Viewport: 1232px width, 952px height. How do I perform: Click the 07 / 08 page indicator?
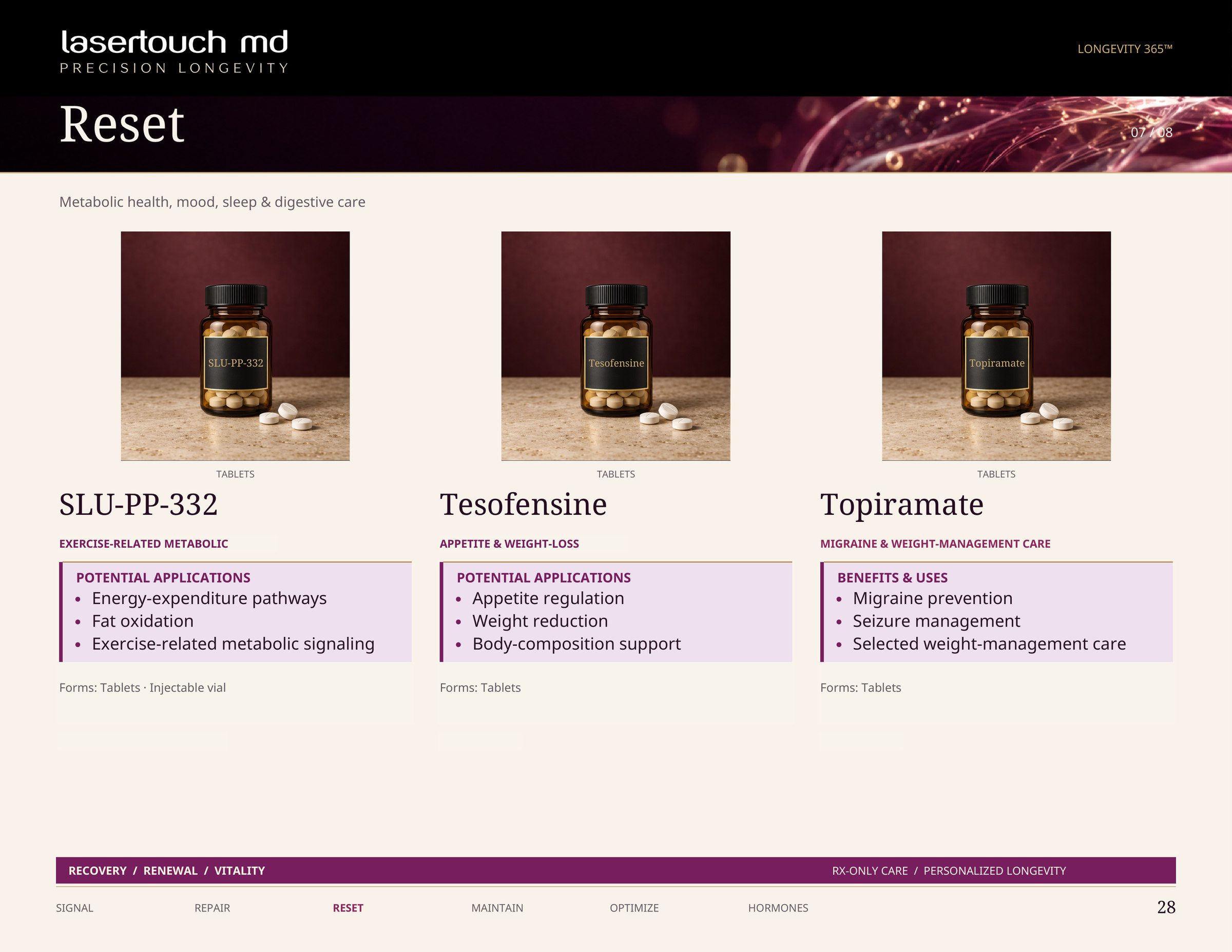click(1151, 132)
